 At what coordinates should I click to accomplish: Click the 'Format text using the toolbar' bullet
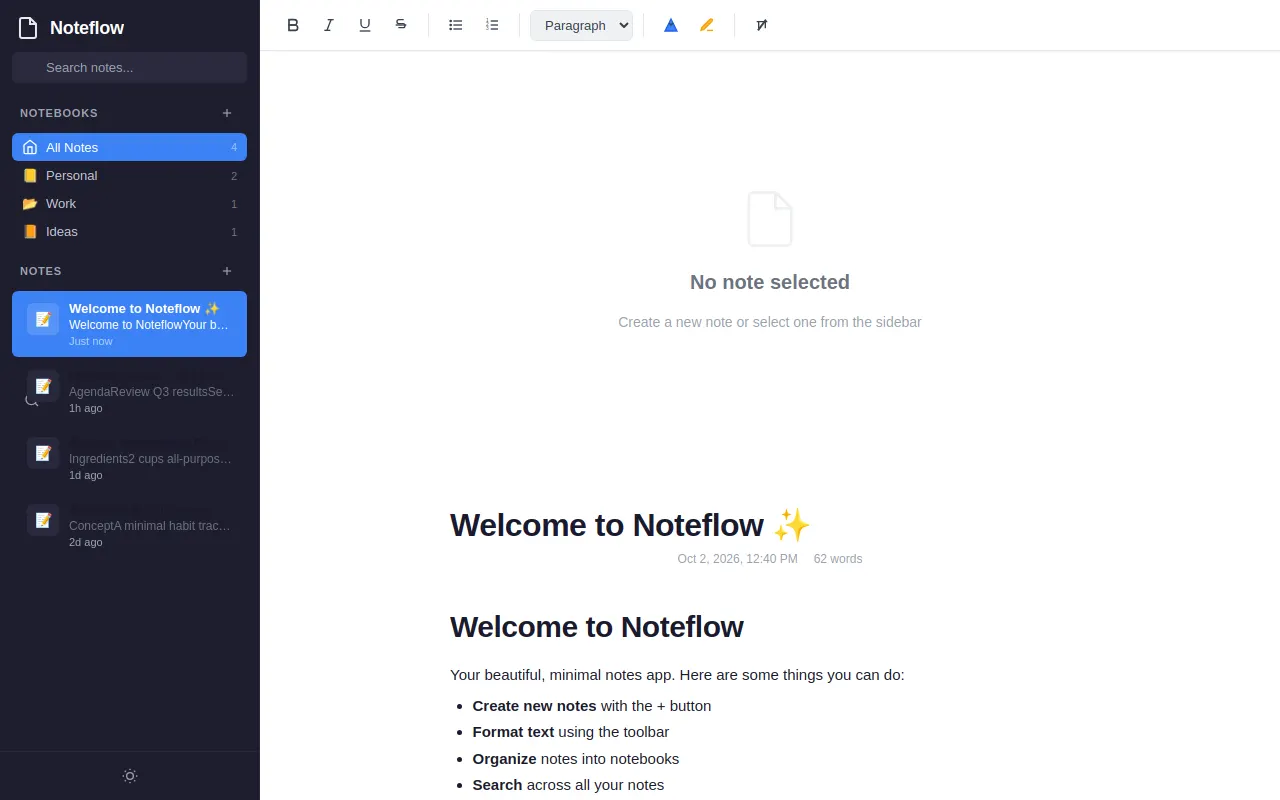[x=571, y=732]
